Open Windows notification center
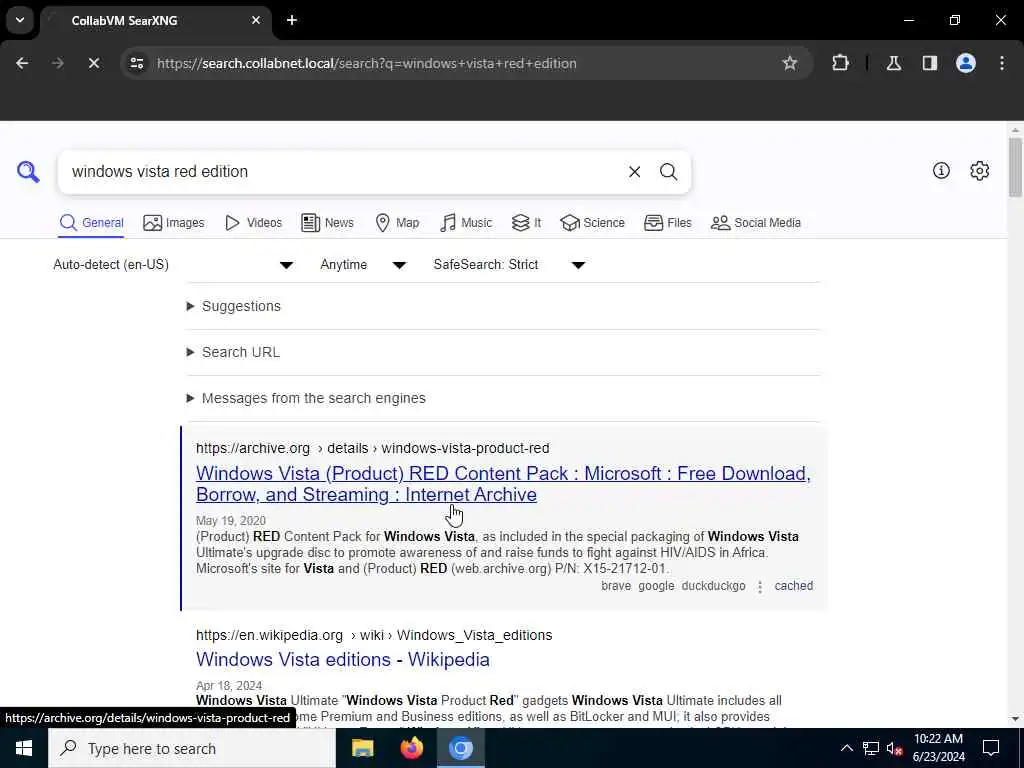This screenshot has width=1024, height=768. click(991, 748)
